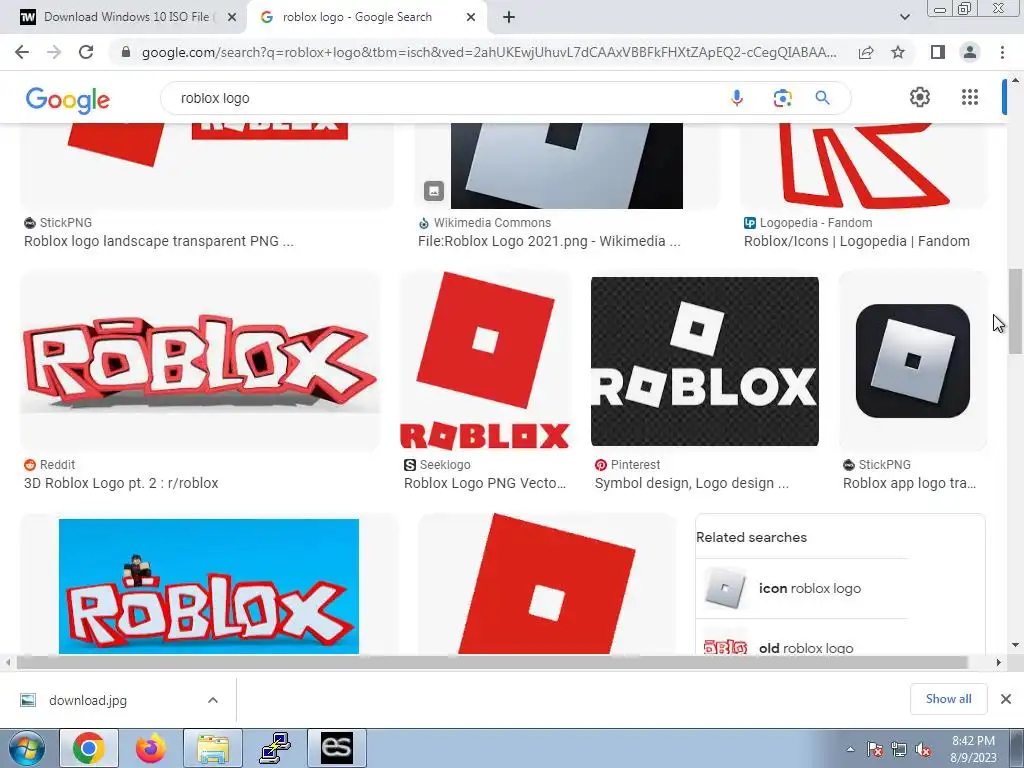1024x768 pixels.
Task: Click the Wikimedia Commons source label
Action: (492, 223)
